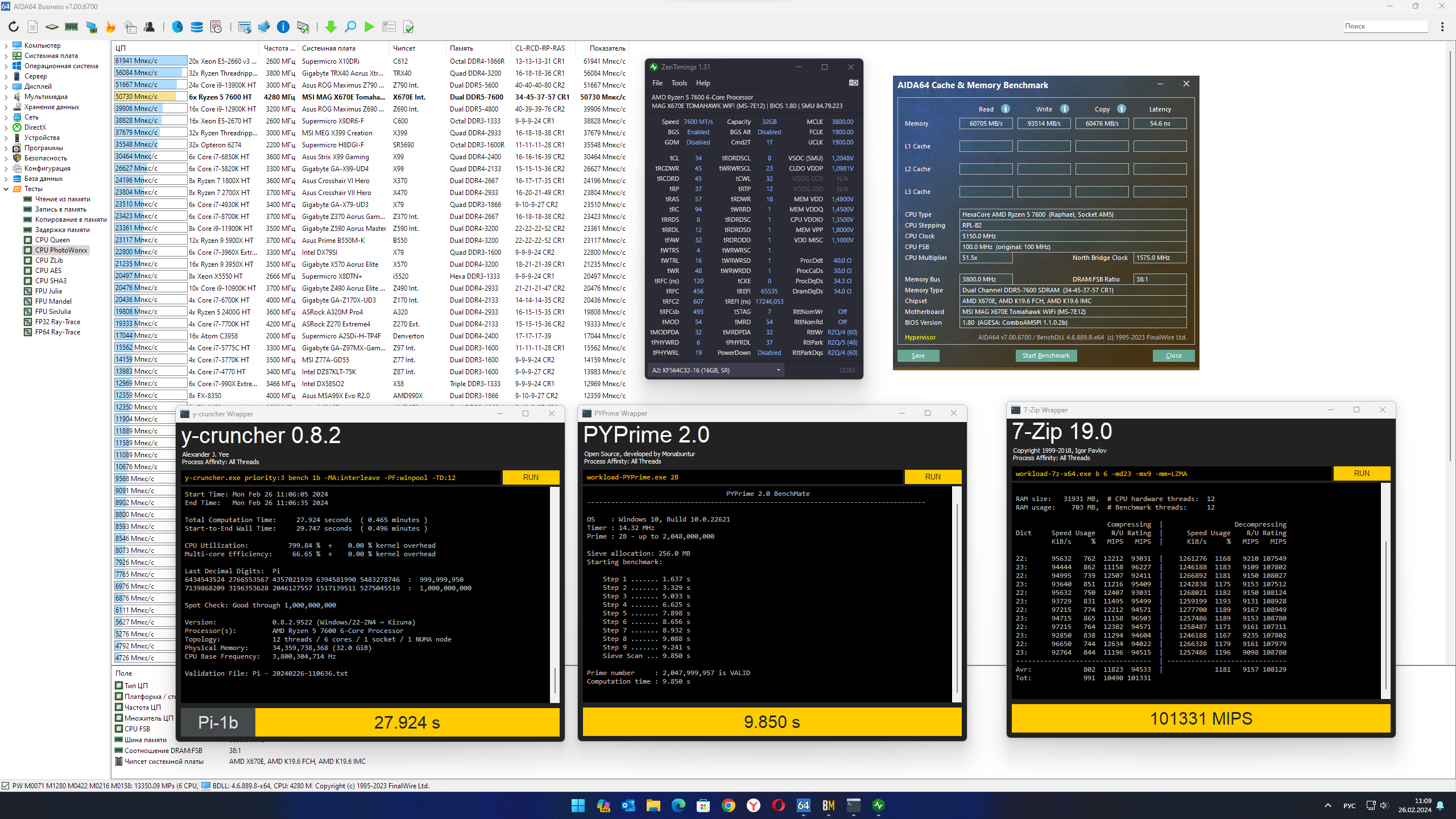Viewport: 1456px width, 819px height.
Task: Toggle the Частота ЦП field checkbox
Action: coord(119,707)
